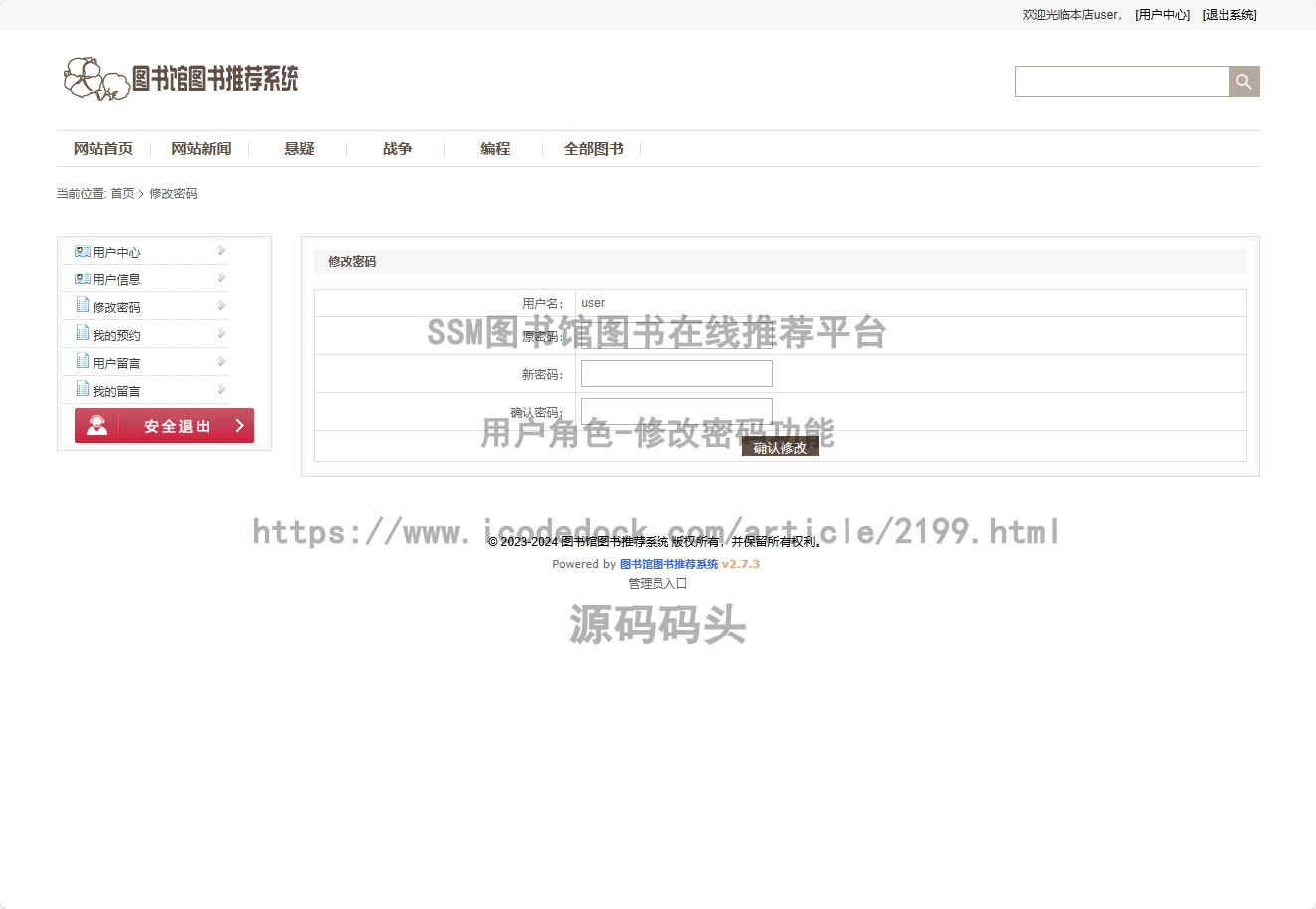Click the chevron arrow in 用户留言 row
Image resolution: width=1316 pixels, height=909 pixels.
tap(221, 362)
